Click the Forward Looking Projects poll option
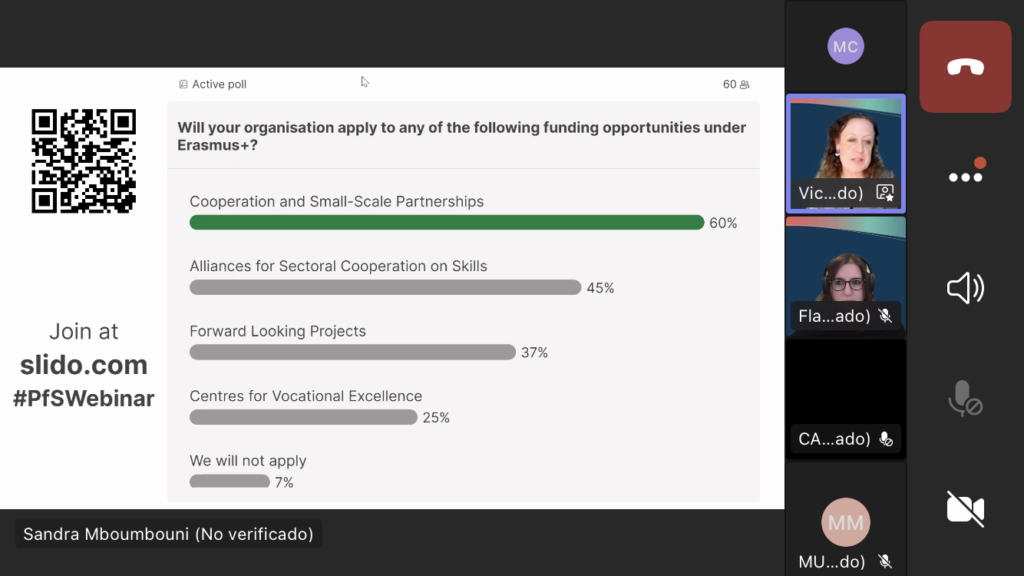This screenshot has width=1024, height=576. point(278,331)
